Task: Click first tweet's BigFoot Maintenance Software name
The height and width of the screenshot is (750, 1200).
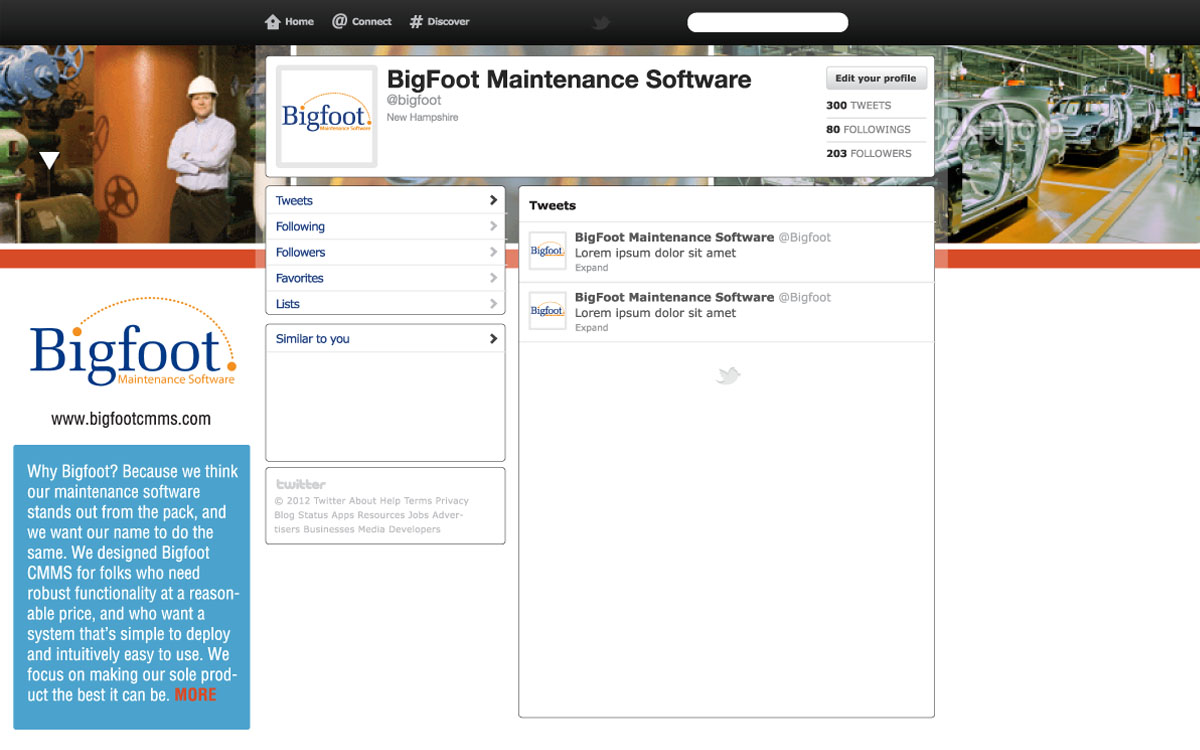Action: (674, 237)
